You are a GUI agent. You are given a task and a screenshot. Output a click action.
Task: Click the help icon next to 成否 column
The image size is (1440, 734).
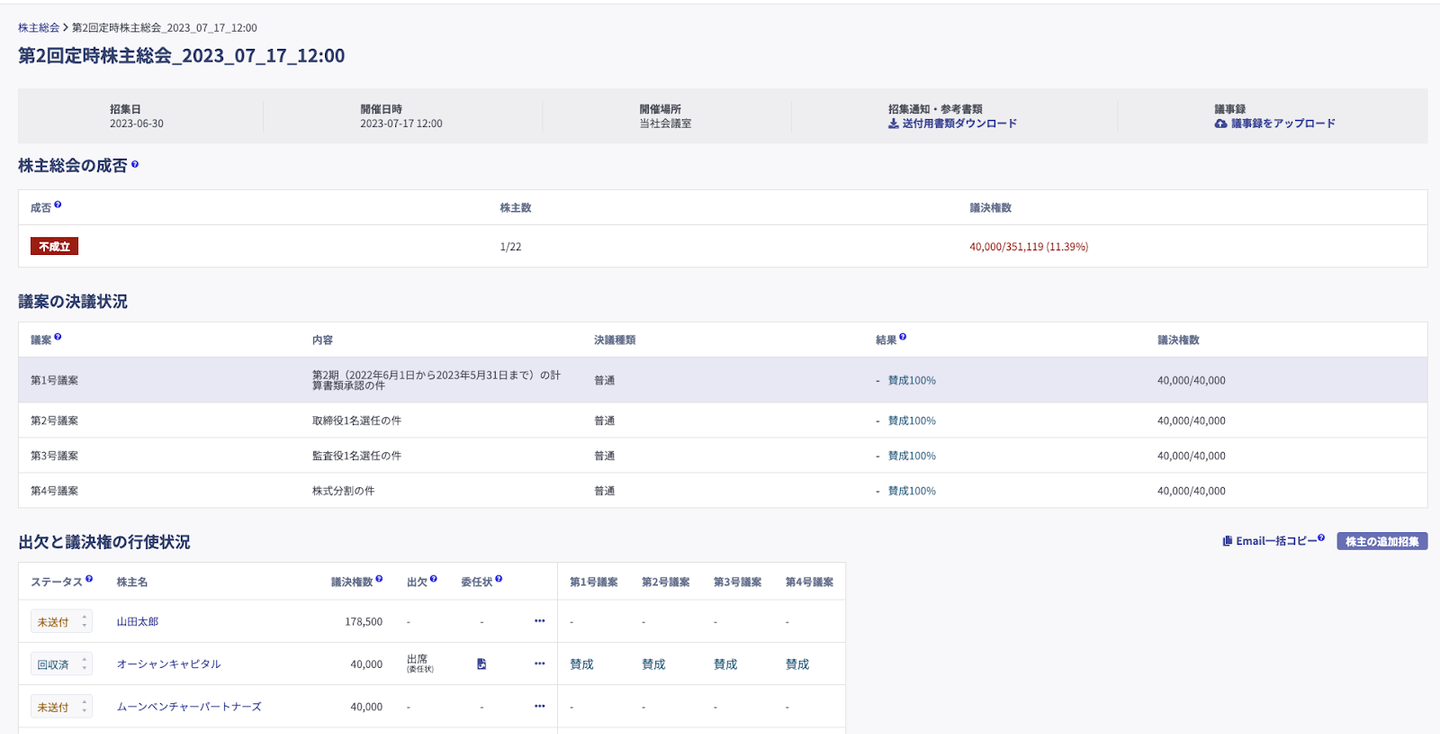coord(58,205)
